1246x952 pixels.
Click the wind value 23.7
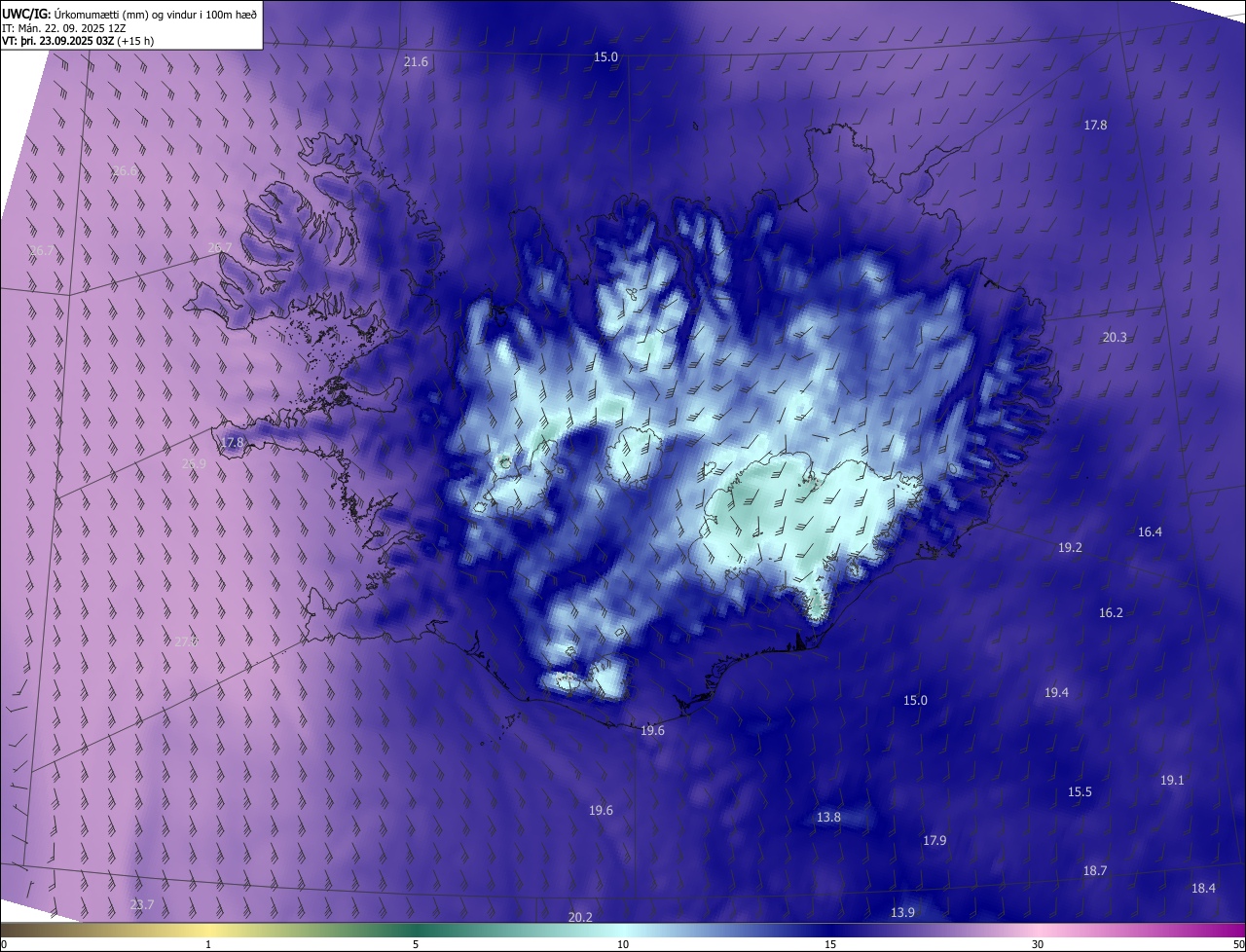pos(142,905)
